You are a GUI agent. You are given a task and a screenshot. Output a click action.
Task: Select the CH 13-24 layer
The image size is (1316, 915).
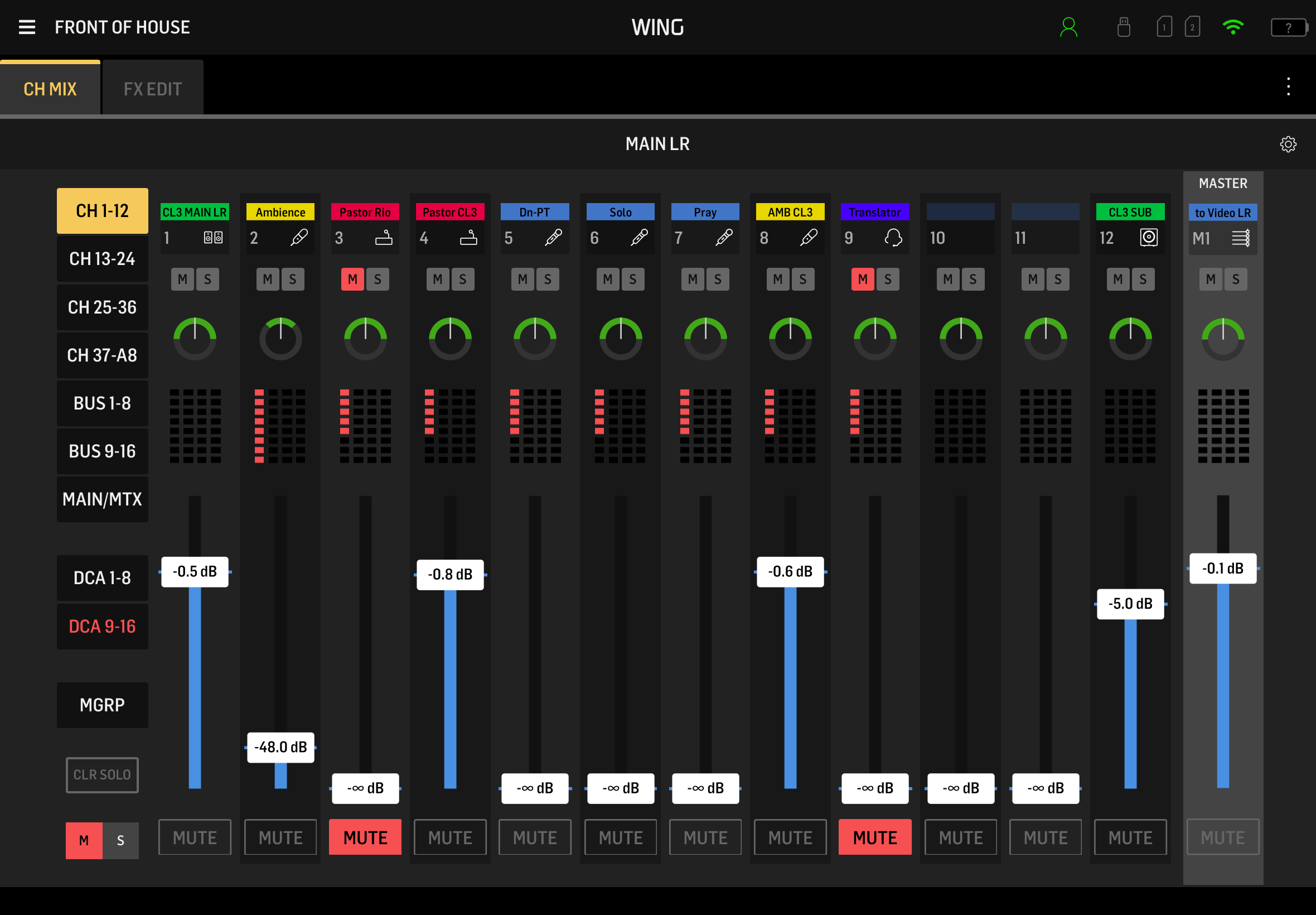pos(102,258)
